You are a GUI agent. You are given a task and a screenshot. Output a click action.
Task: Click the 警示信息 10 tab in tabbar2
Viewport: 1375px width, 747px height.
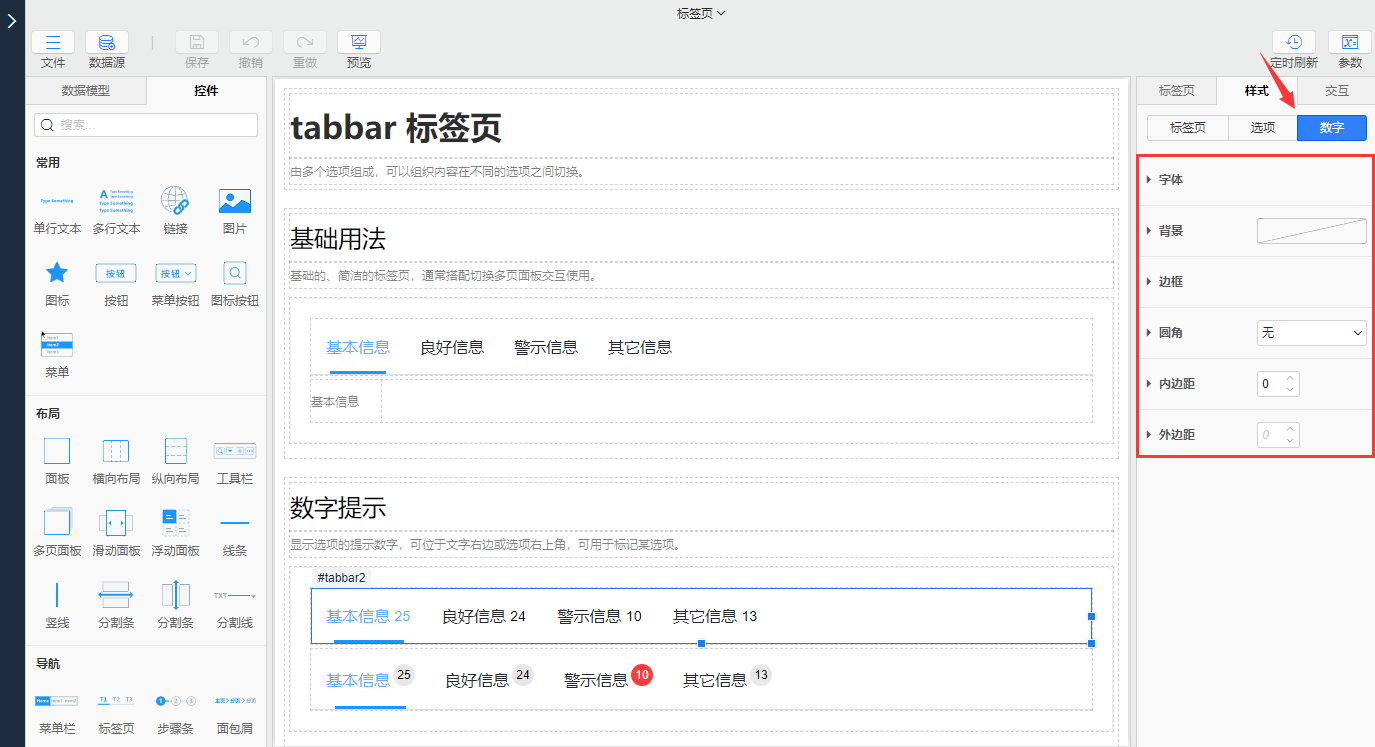599,616
